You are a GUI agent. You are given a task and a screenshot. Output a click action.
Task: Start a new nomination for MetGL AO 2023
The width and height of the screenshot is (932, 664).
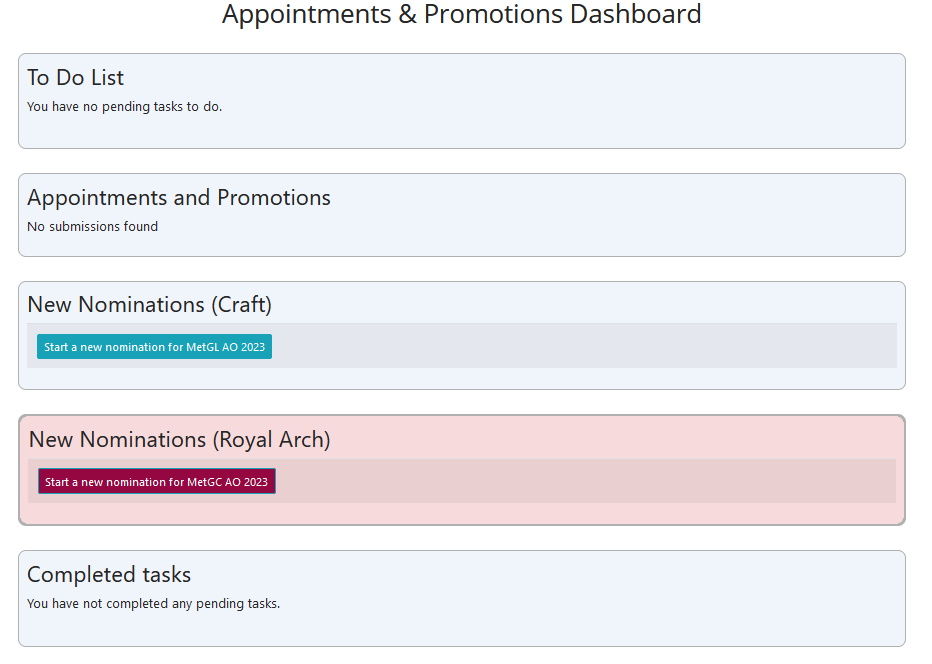coord(155,347)
